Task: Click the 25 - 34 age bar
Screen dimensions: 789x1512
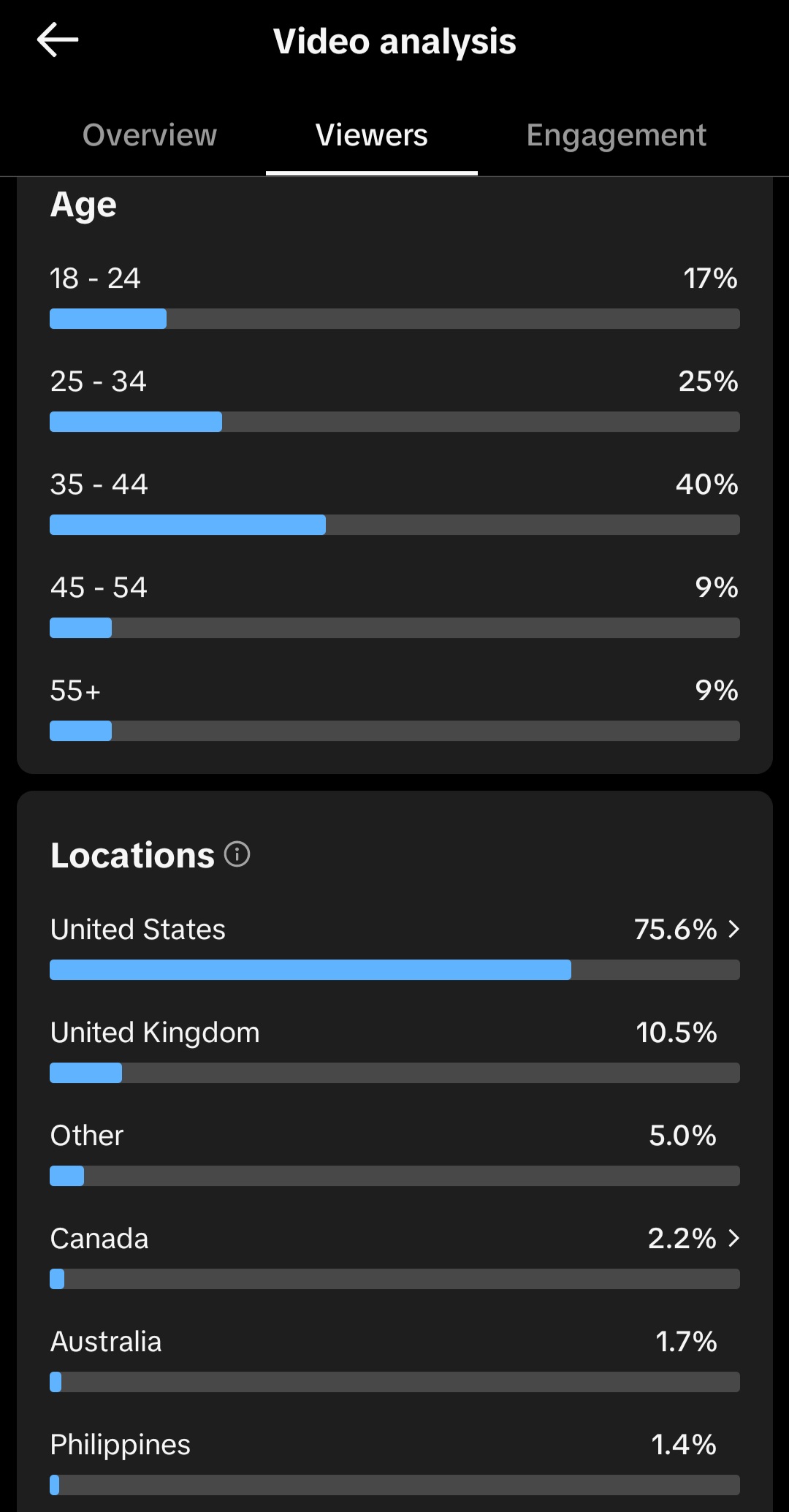Action: tap(394, 422)
